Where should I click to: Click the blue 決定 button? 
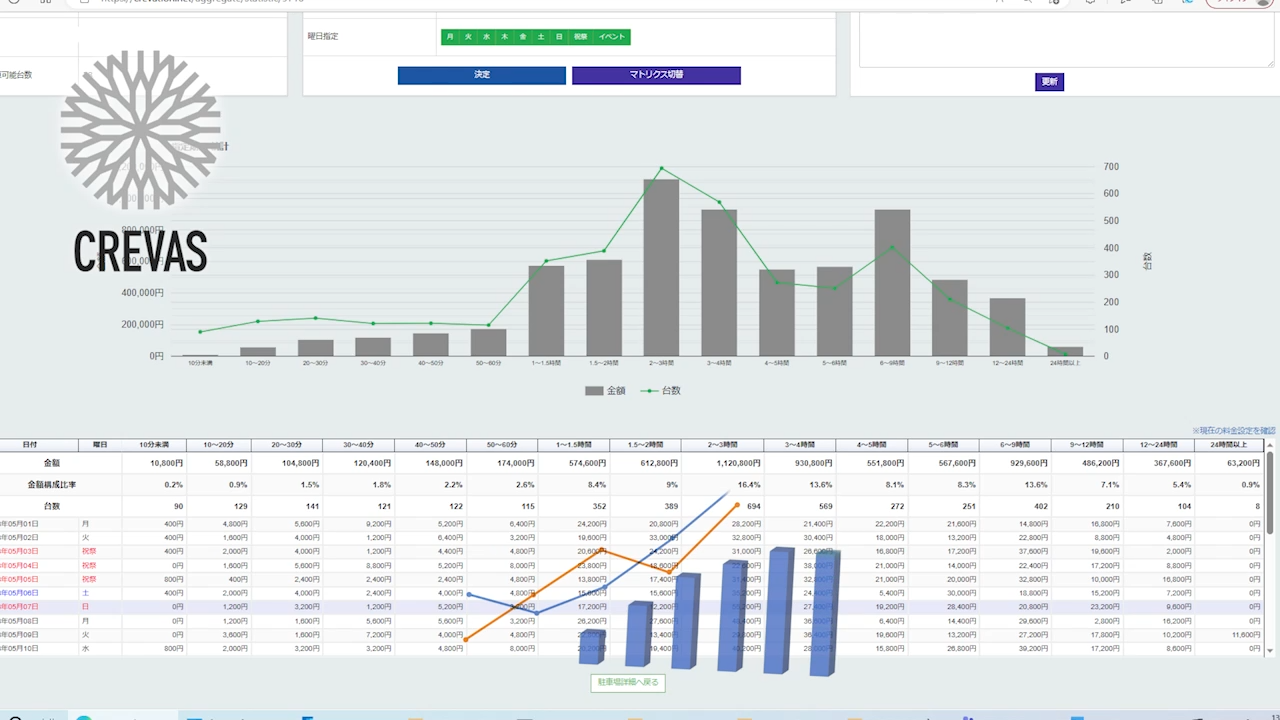click(x=481, y=75)
